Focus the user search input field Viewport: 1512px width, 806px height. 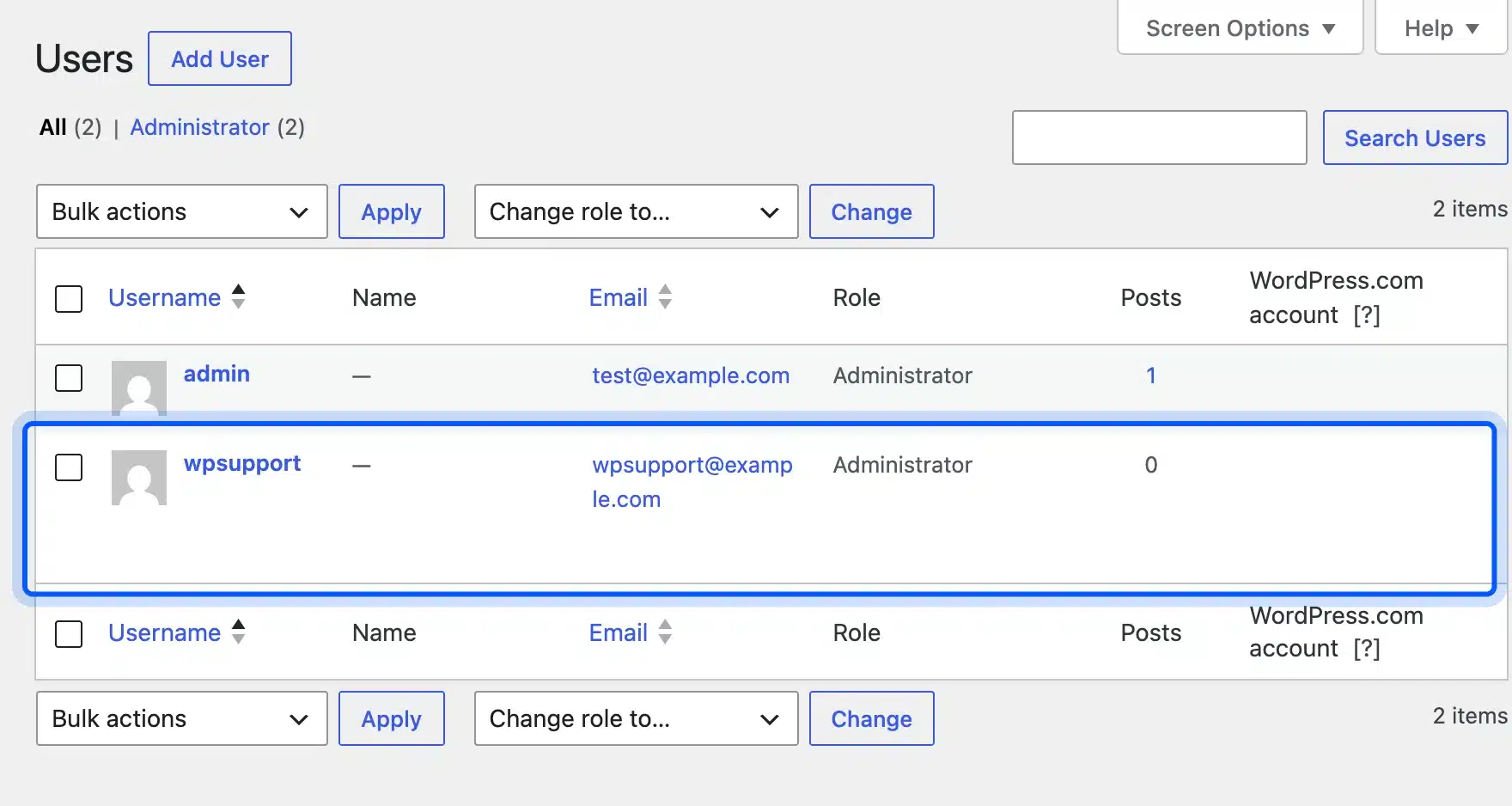point(1160,137)
